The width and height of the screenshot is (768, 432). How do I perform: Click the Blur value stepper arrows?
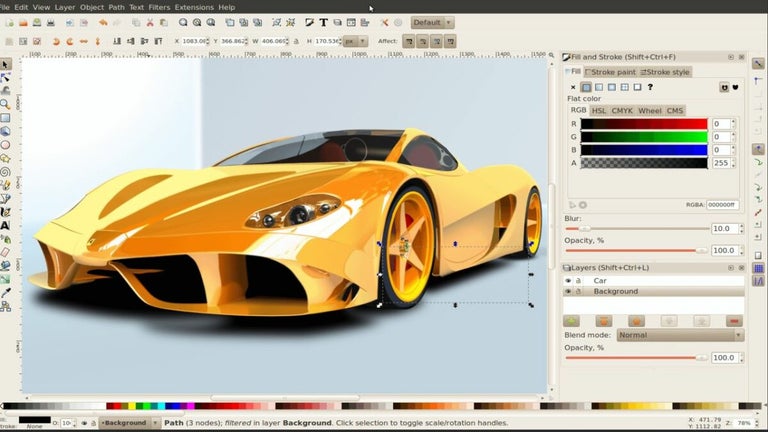(741, 229)
